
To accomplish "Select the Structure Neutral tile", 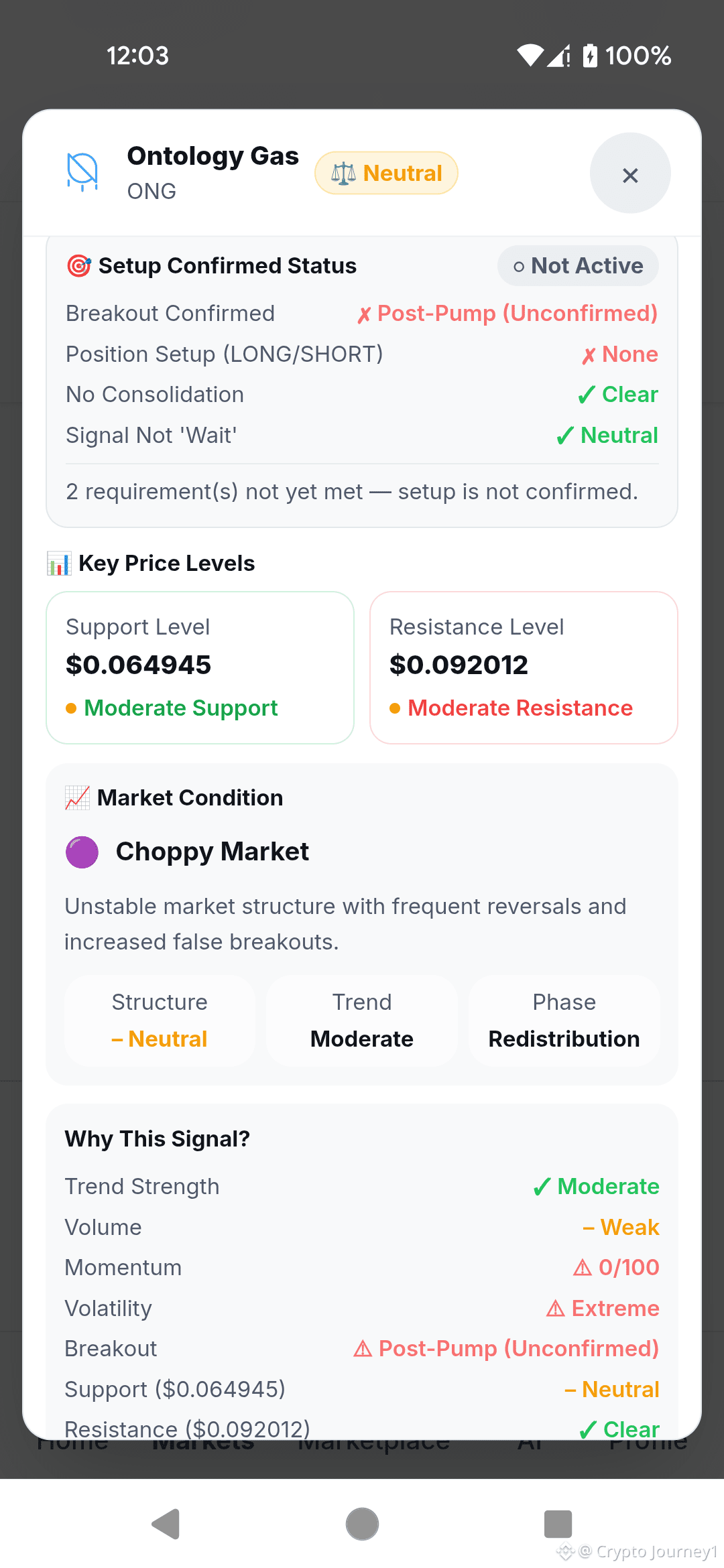I will (x=160, y=1021).
